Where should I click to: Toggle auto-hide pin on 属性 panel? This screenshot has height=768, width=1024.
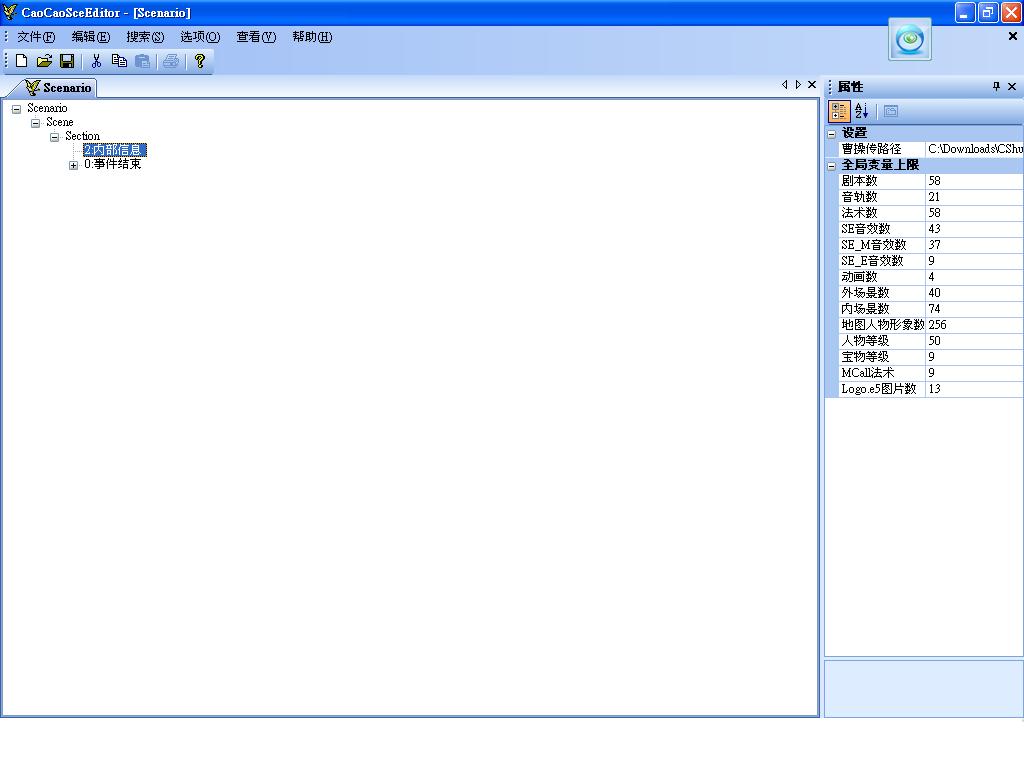(996, 87)
